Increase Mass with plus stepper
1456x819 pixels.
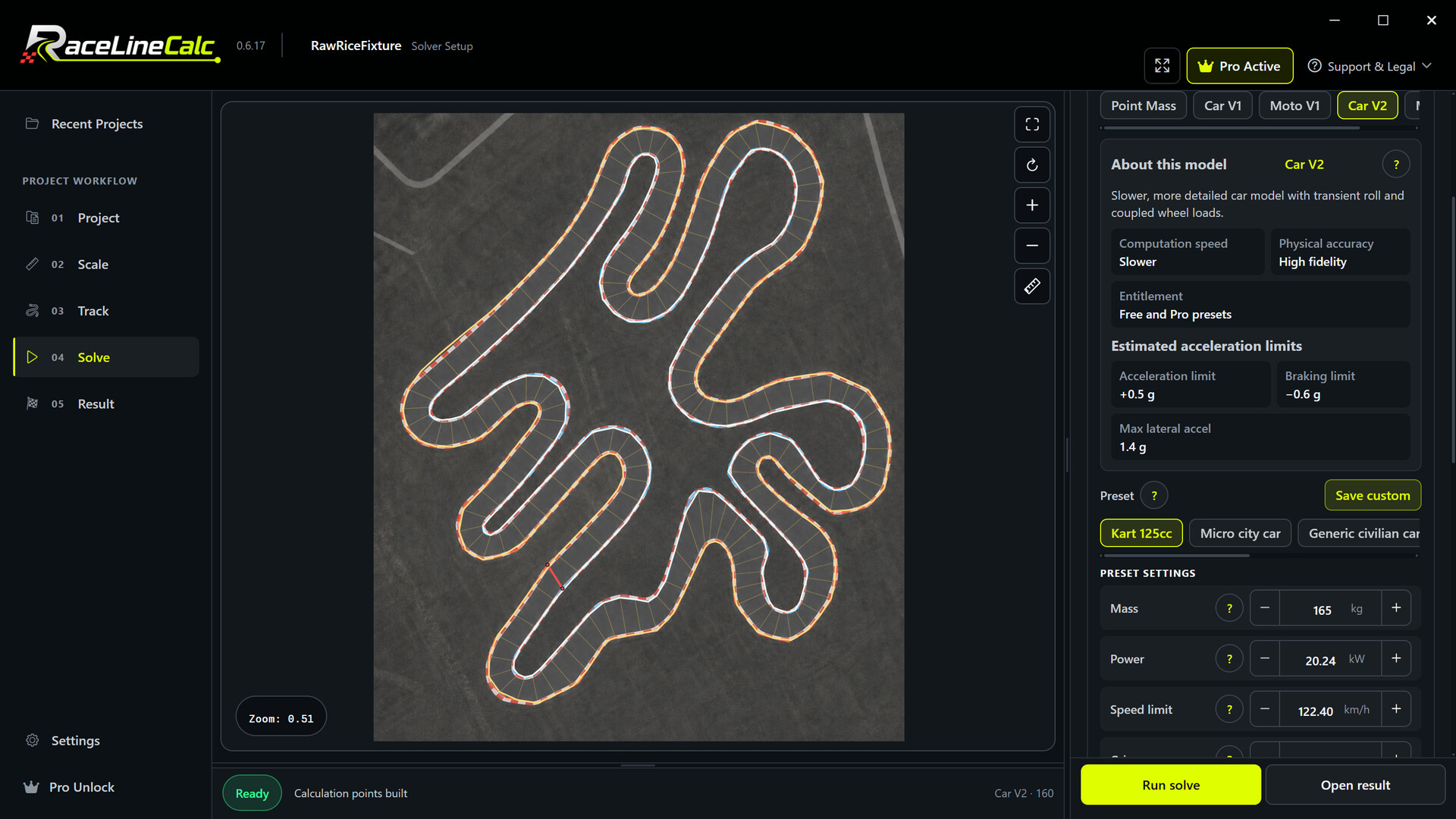point(1396,608)
